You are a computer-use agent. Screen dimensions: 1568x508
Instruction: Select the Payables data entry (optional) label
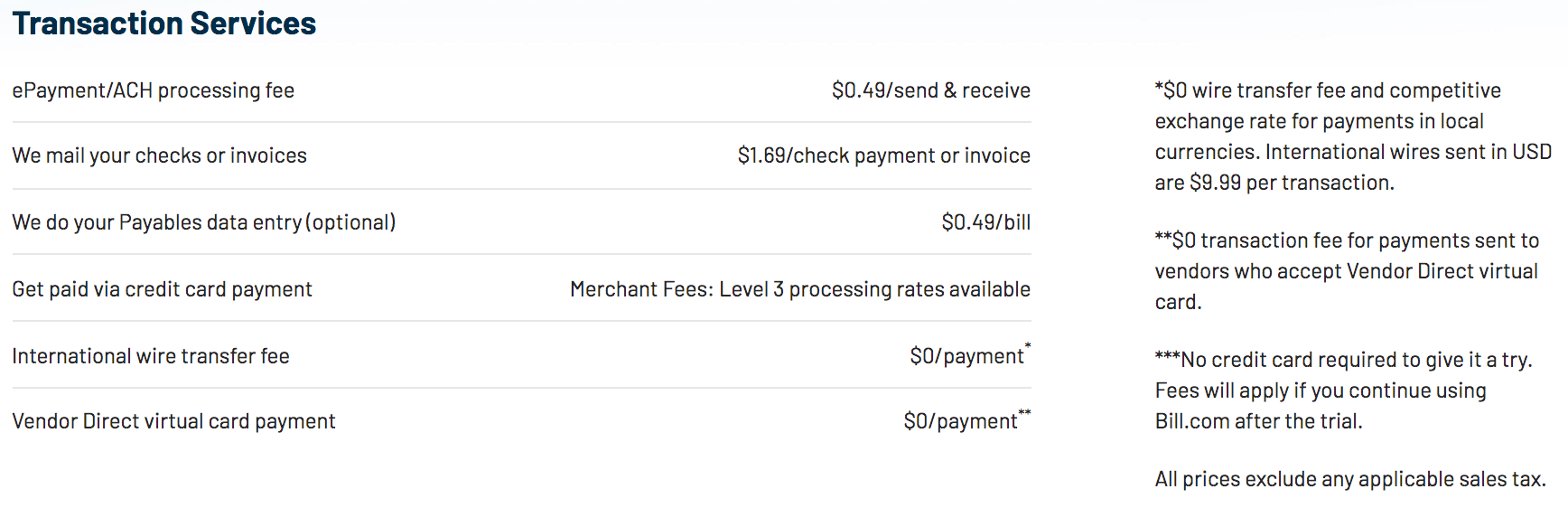[203, 222]
